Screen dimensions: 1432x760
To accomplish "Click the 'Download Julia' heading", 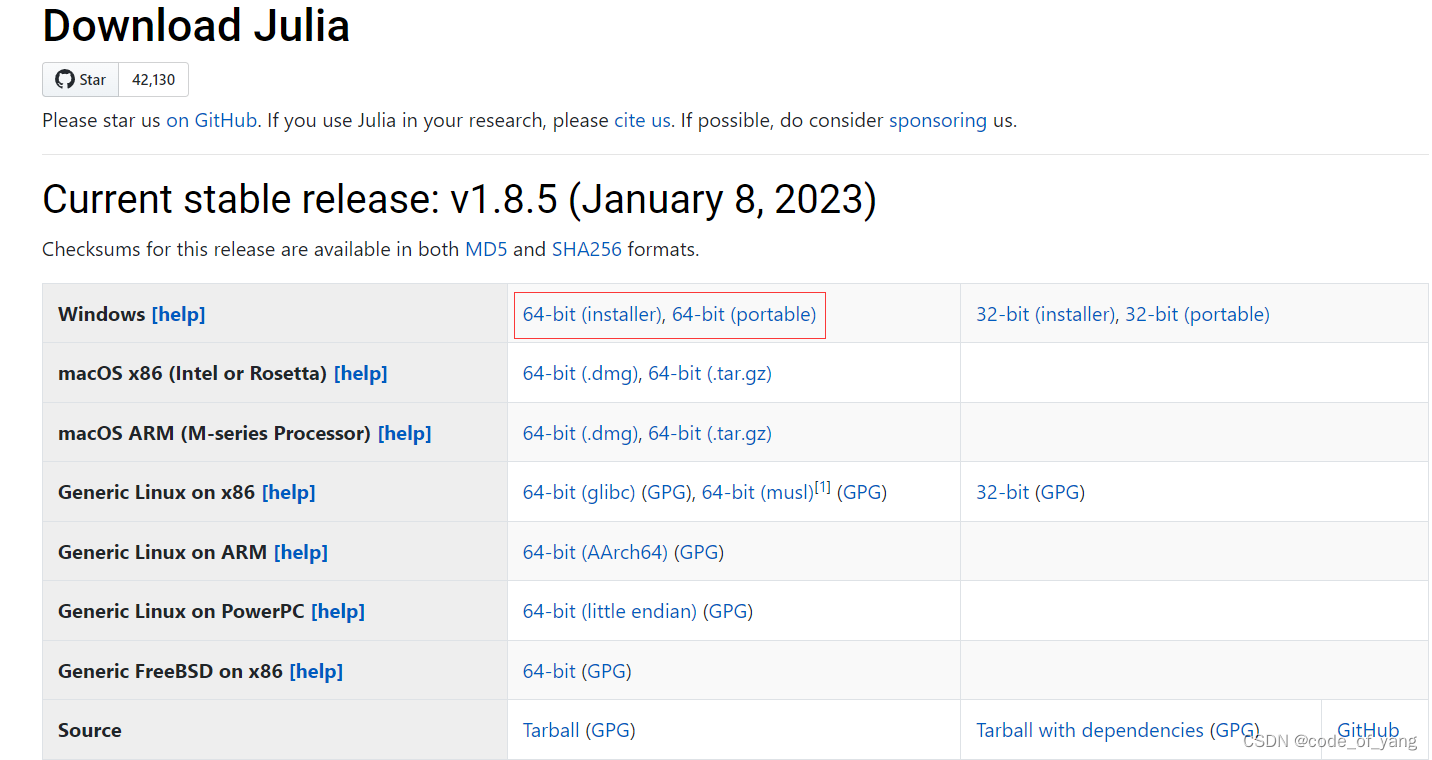I will (x=196, y=24).
